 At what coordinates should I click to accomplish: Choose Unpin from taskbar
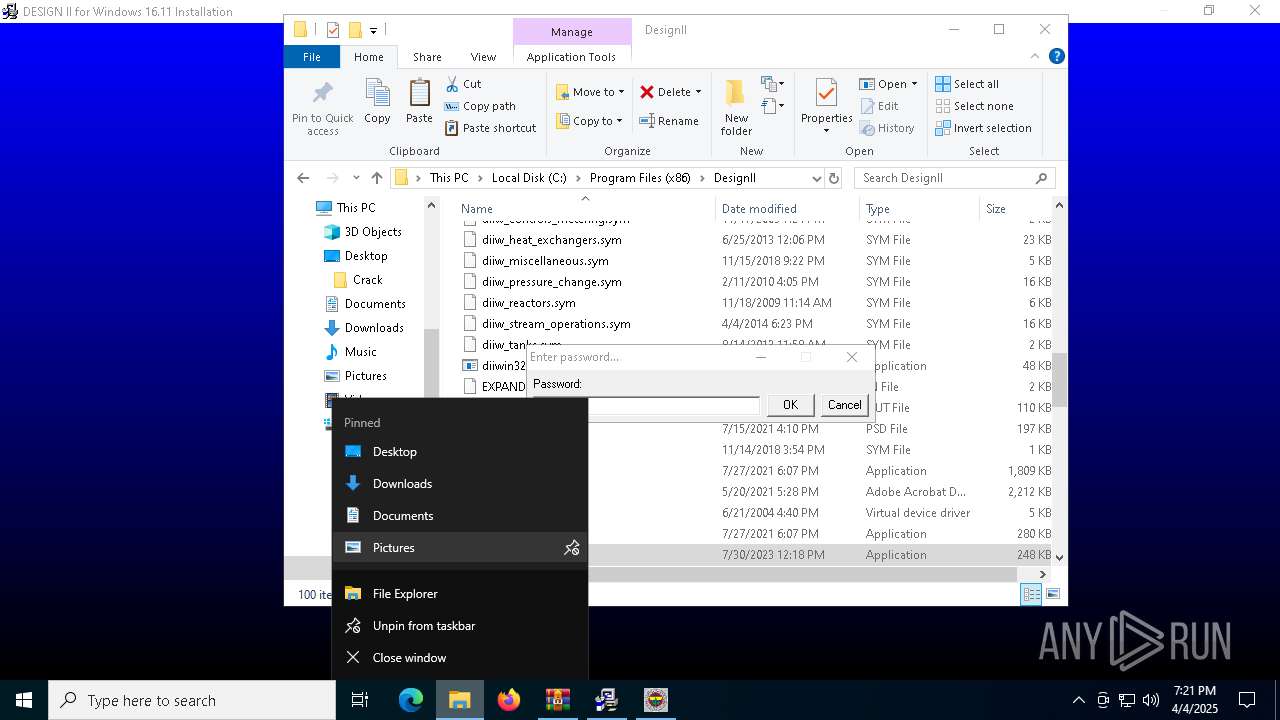(459, 626)
